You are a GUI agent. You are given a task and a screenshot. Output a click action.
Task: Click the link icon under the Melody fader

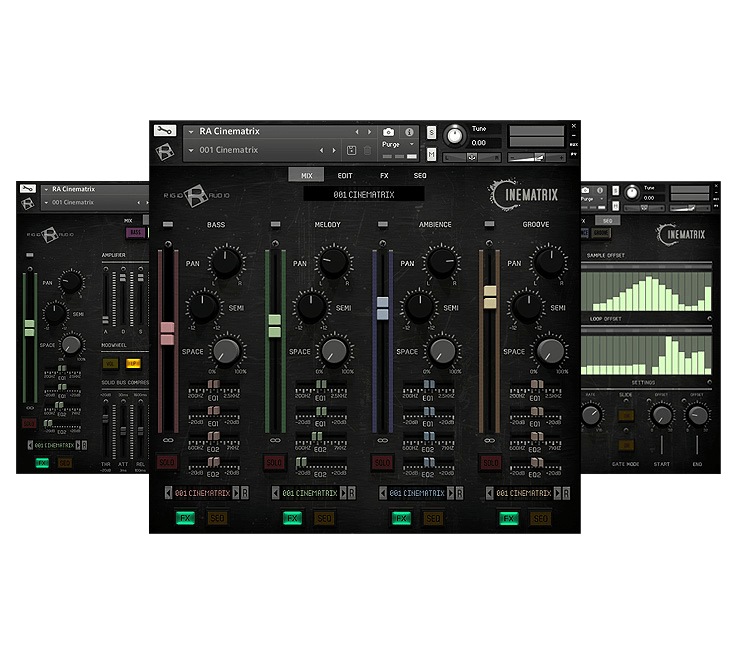(x=275, y=440)
